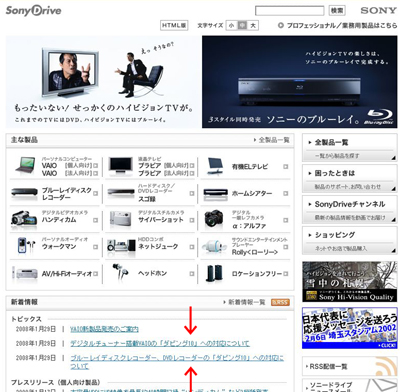The width and height of the screenshot is (400, 392).
Task: Click the 検索 search button
Action: coord(337,11)
